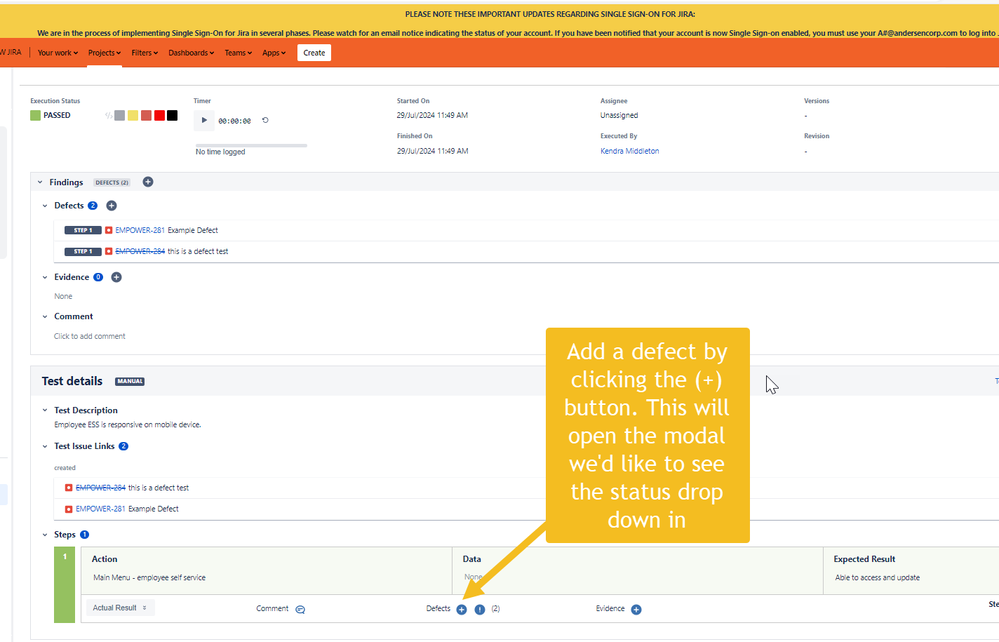The height and width of the screenshot is (642, 999).
Task: Collapse the Test Description section
Action: (x=45, y=410)
